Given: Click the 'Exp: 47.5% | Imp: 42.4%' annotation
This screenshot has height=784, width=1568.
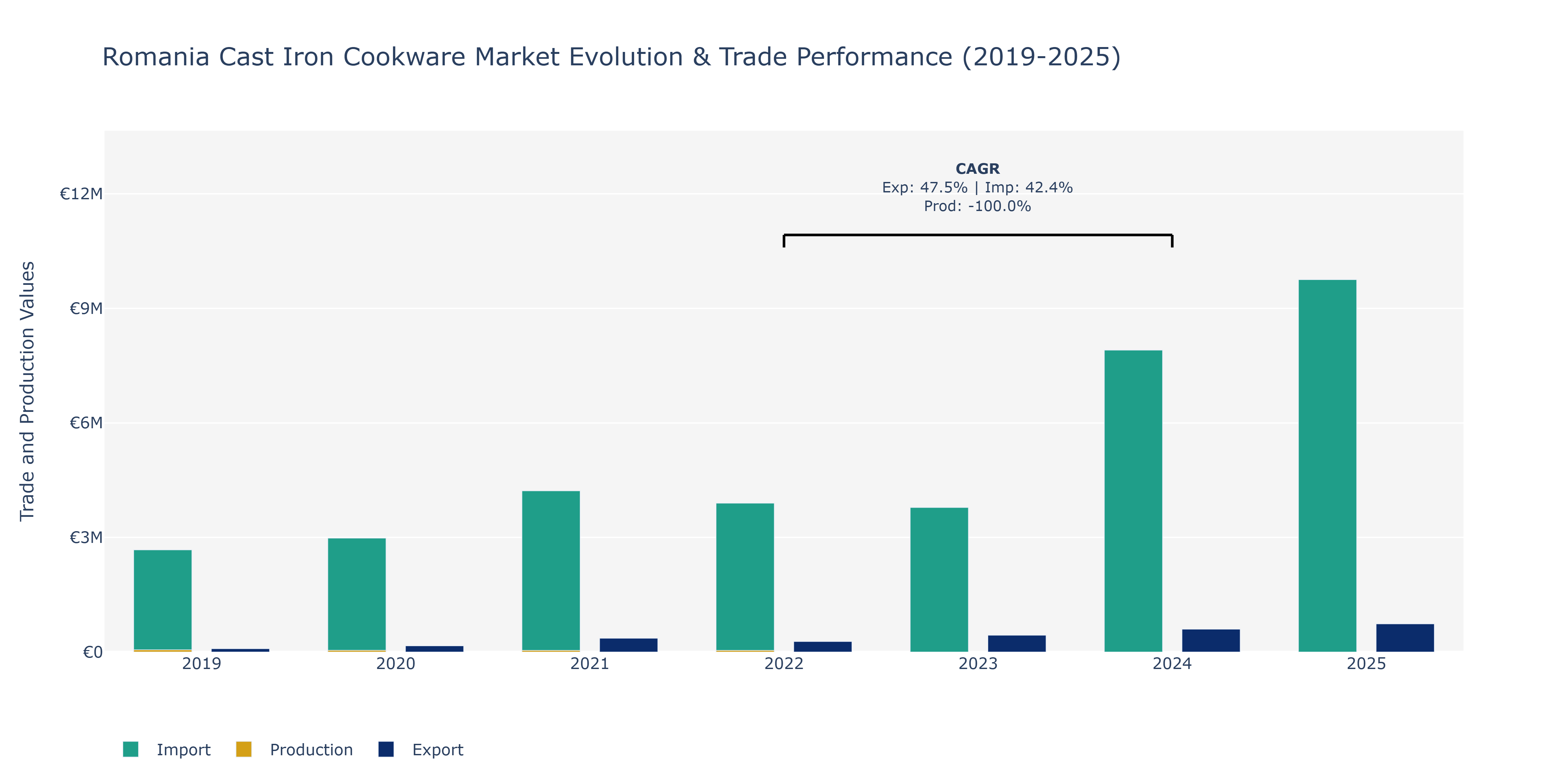Looking at the screenshot, I should pyautogui.click(x=978, y=188).
